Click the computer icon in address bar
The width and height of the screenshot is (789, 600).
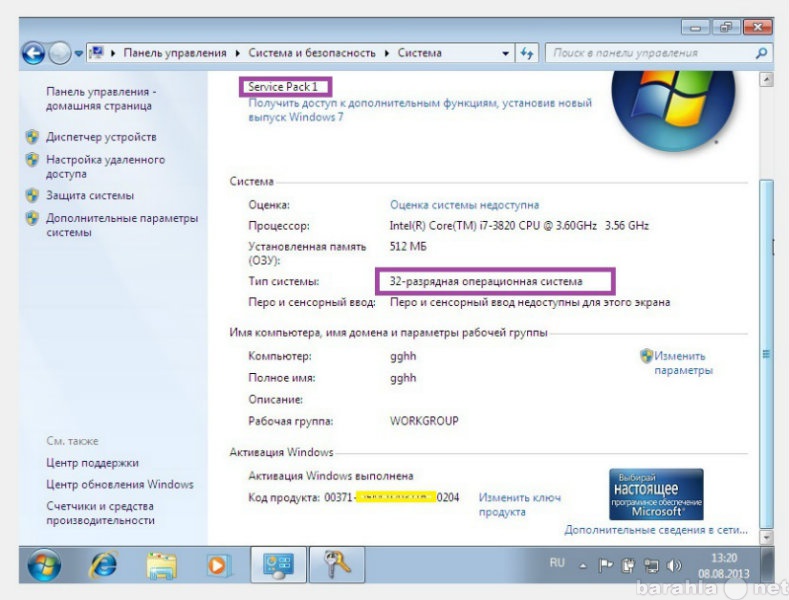(x=97, y=53)
